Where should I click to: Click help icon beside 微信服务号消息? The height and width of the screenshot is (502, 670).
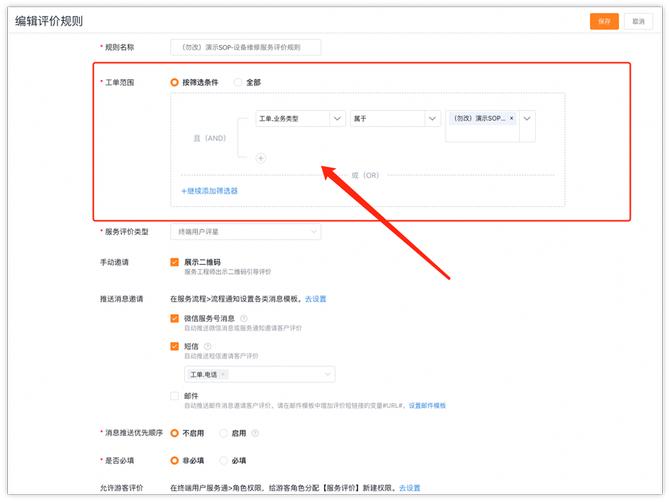(244, 319)
